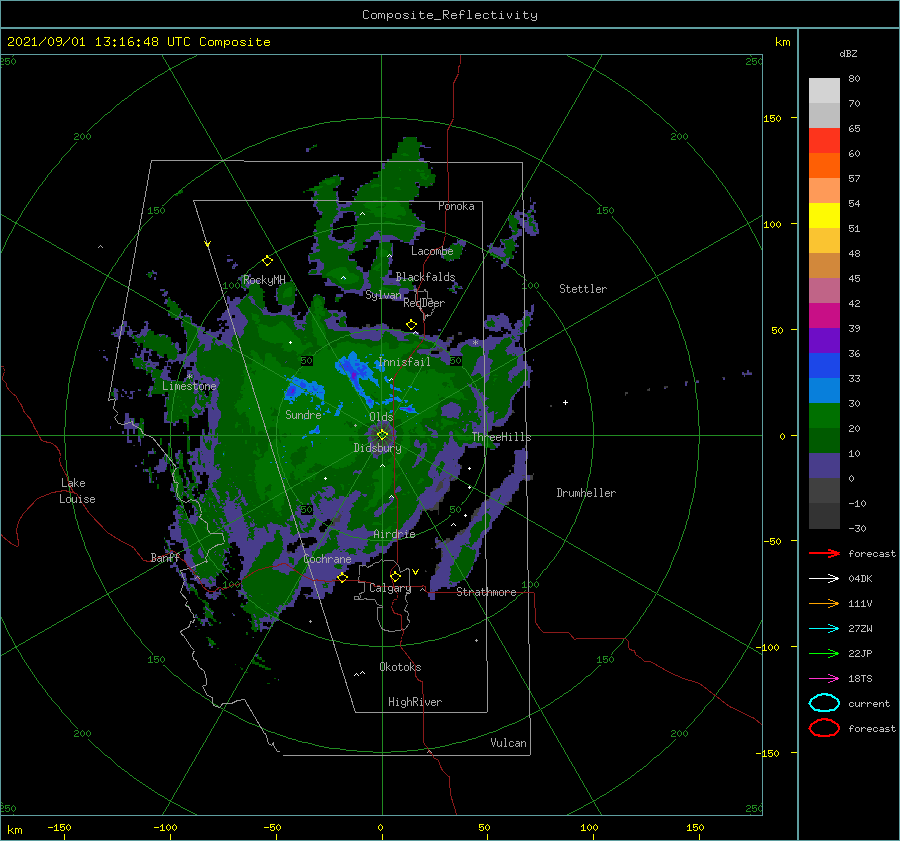Select the blue 36-33 dBZ swatch

pyautogui.click(x=824, y=366)
